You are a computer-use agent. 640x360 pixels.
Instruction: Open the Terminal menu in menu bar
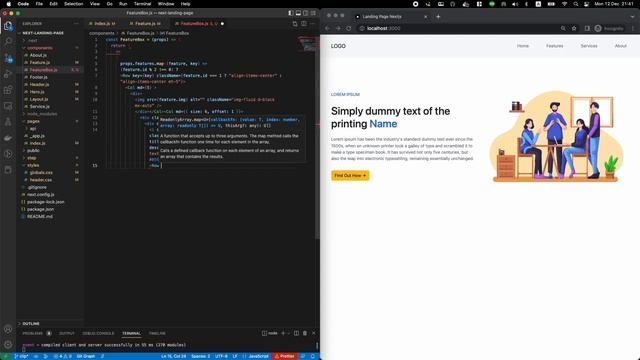pyautogui.click(x=142, y=4)
